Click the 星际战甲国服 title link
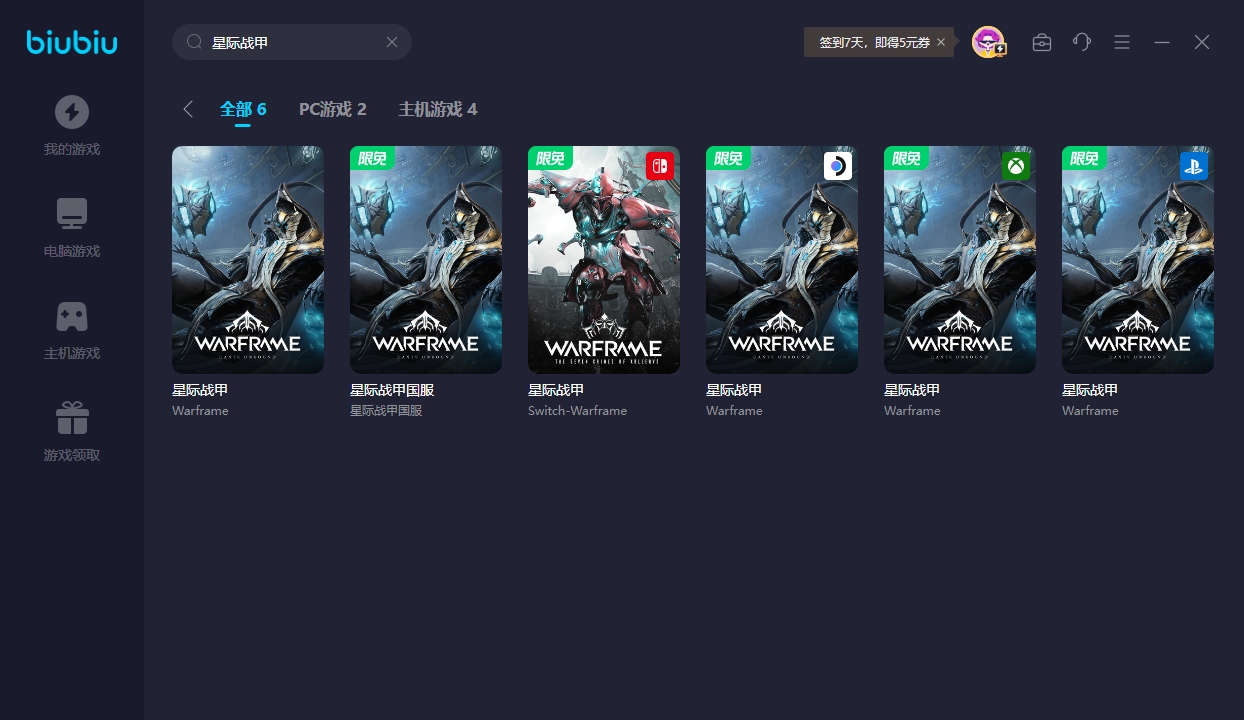Image resolution: width=1244 pixels, height=720 pixels. coord(392,390)
